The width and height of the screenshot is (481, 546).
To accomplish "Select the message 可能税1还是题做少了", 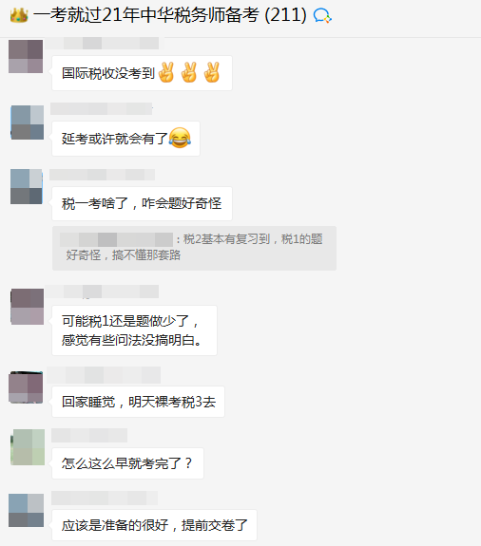I will [134, 330].
